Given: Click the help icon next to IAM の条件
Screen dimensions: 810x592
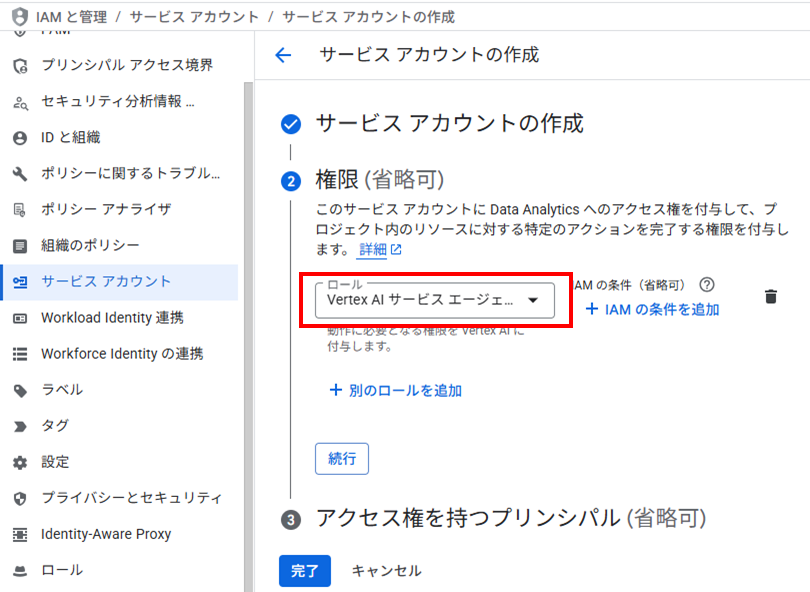Looking at the screenshot, I should click(x=707, y=284).
